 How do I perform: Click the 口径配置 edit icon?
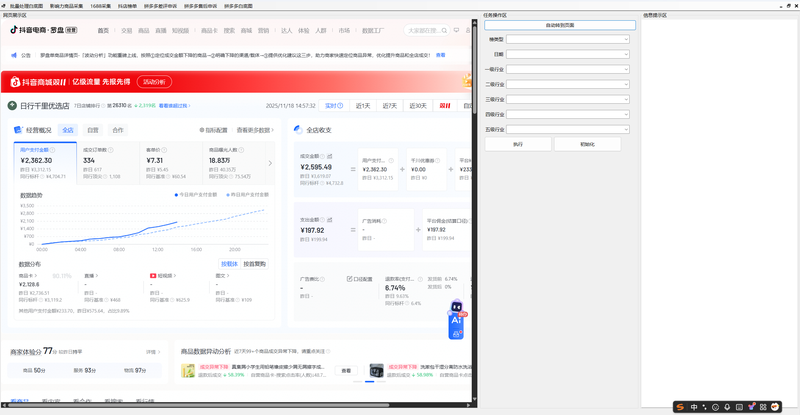coord(349,279)
